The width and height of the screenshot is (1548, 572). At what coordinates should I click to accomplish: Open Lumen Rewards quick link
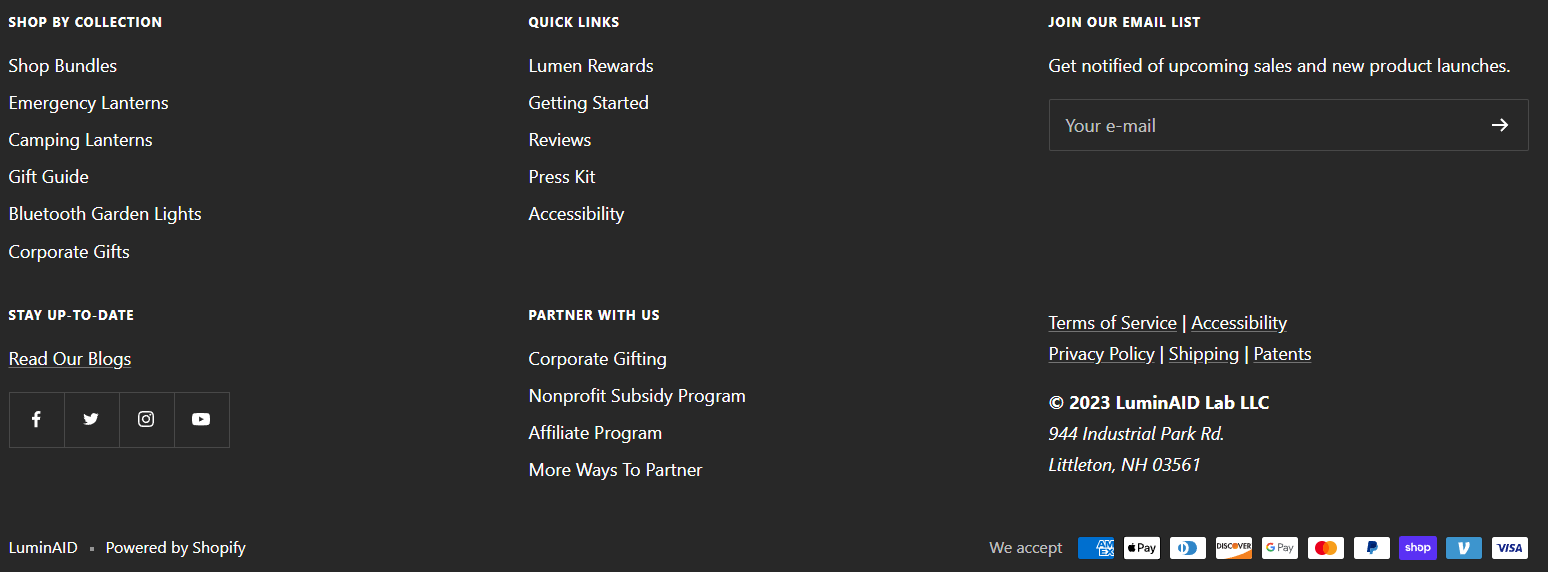591,66
